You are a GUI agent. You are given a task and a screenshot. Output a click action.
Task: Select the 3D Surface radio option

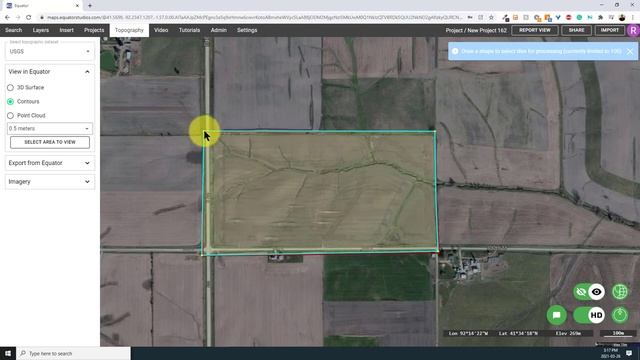tap(10, 88)
